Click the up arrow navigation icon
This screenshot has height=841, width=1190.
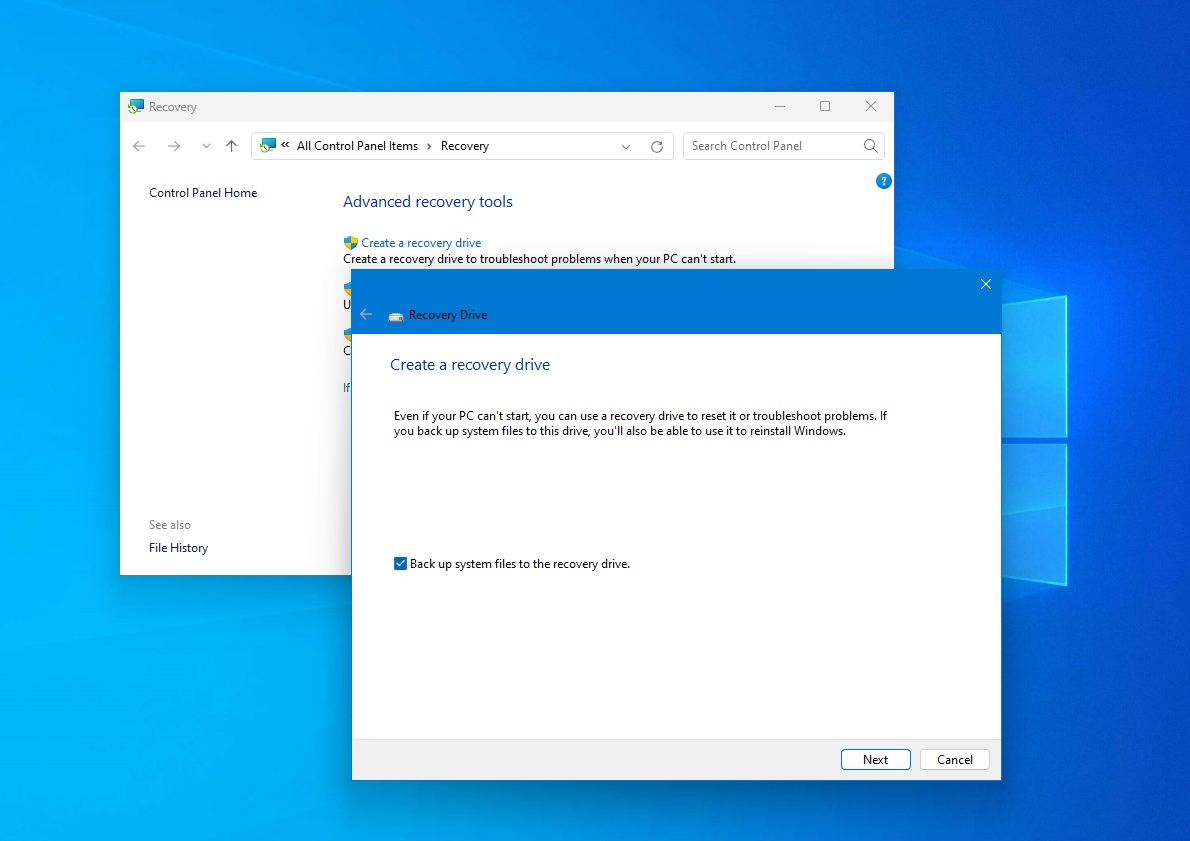pyautogui.click(x=231, y=146)
